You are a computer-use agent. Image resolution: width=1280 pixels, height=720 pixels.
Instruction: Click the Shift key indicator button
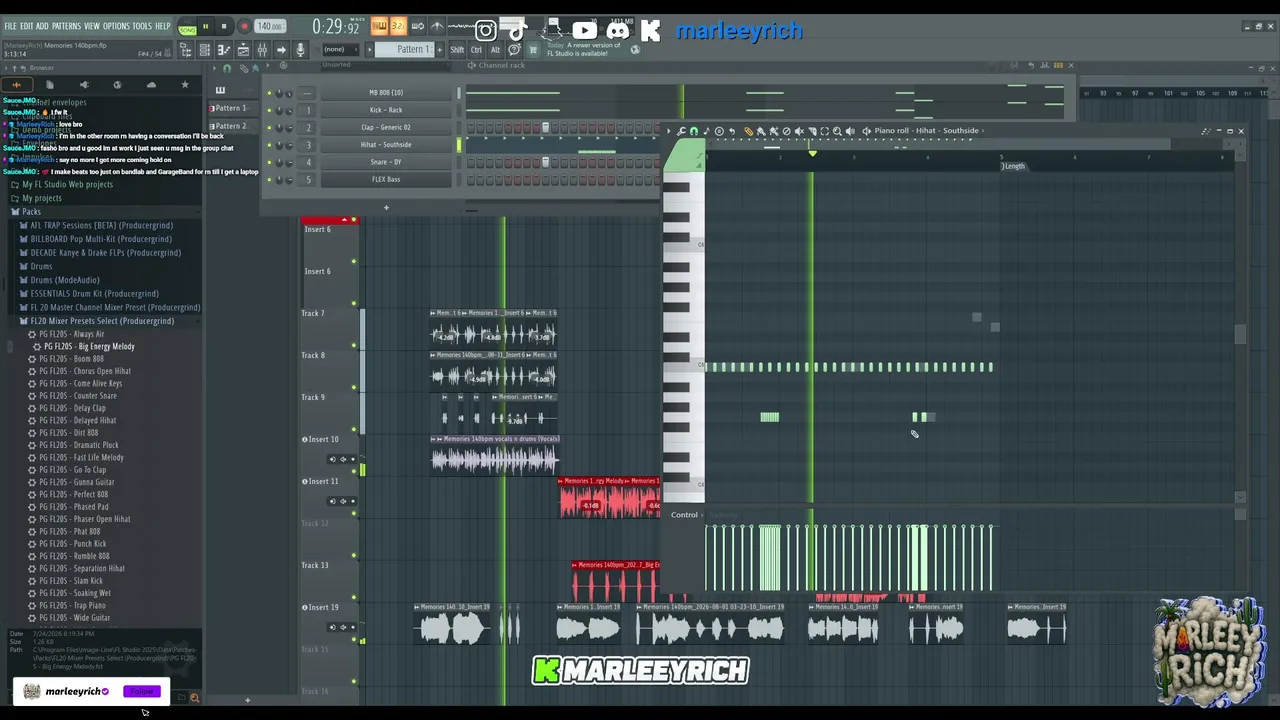pos(457,50)
